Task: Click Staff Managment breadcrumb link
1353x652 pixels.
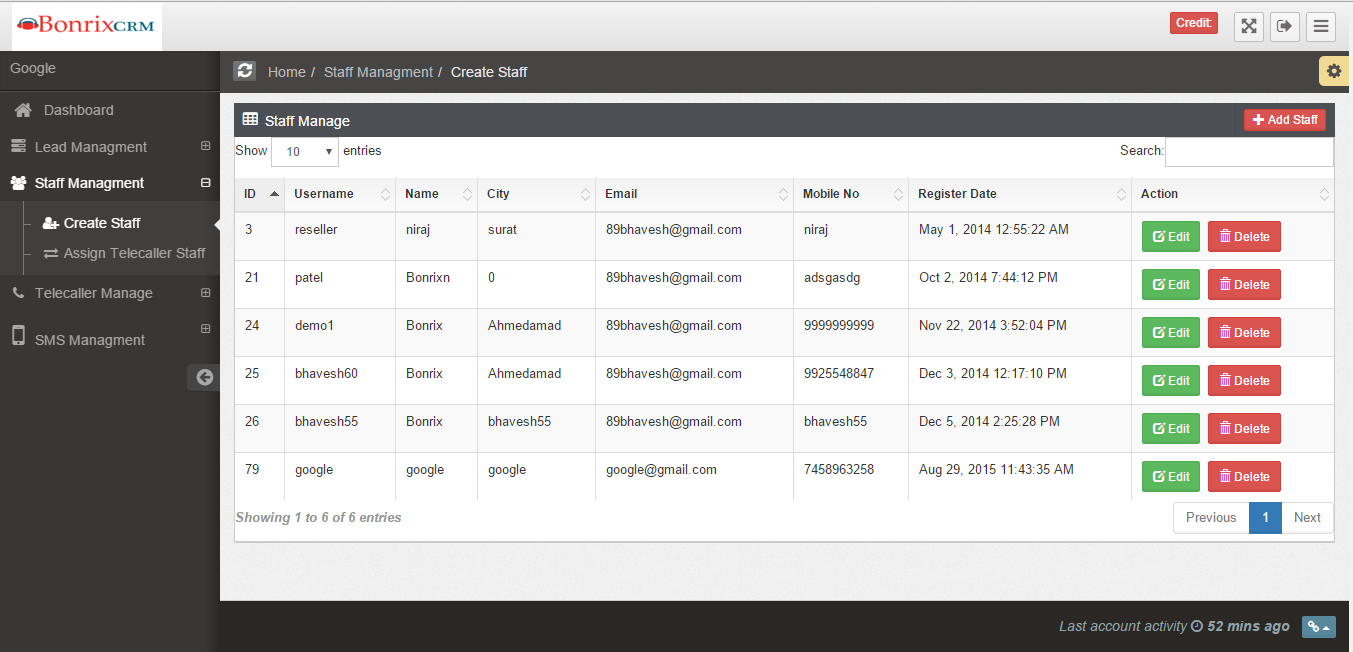Action: 378,72
